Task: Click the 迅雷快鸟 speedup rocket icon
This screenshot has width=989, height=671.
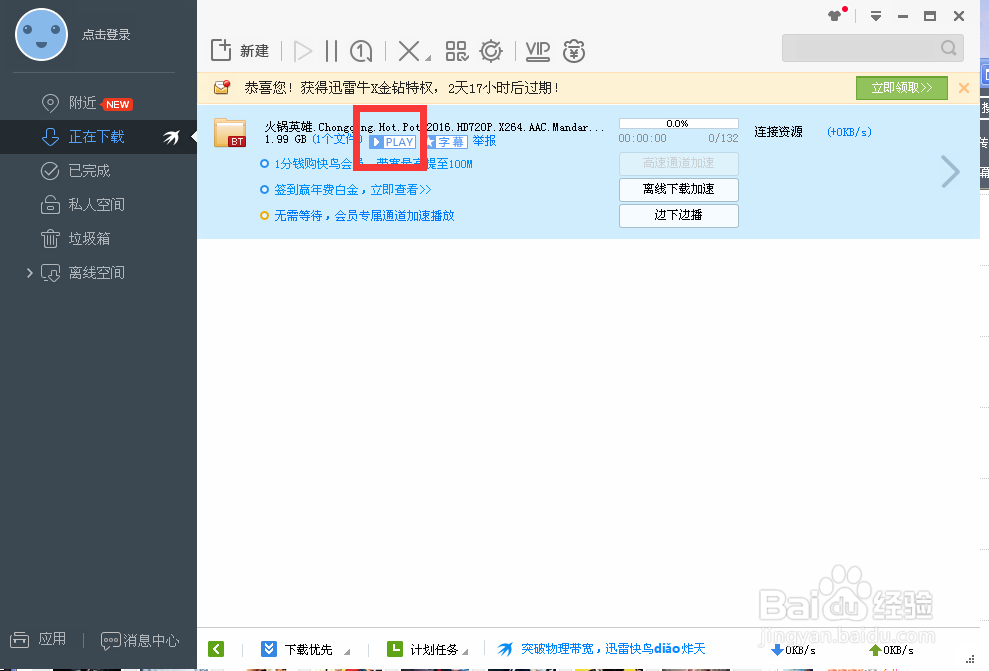Action: pos(505,648)
